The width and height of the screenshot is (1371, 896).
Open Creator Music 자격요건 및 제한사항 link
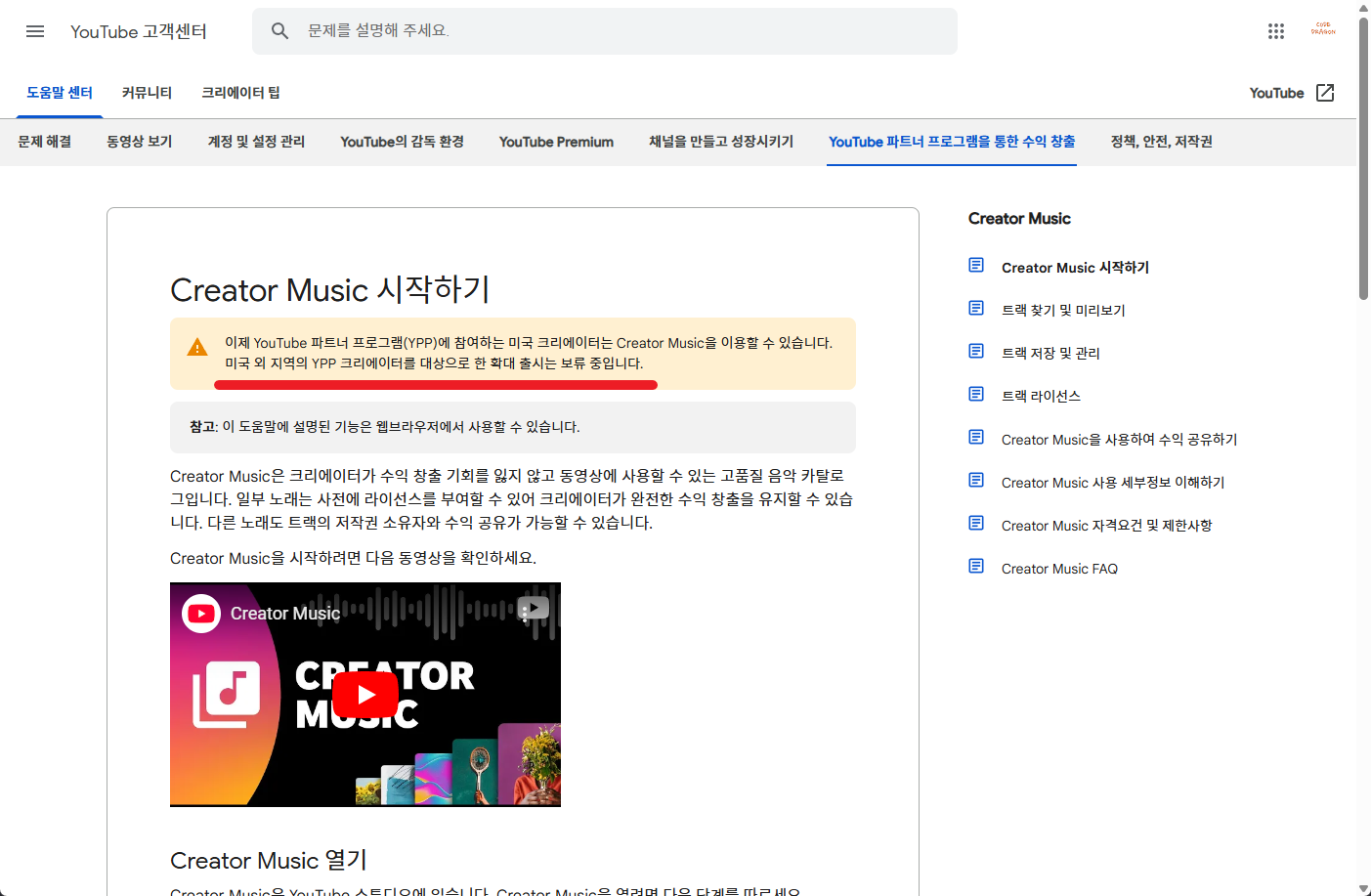(1106, 526)
